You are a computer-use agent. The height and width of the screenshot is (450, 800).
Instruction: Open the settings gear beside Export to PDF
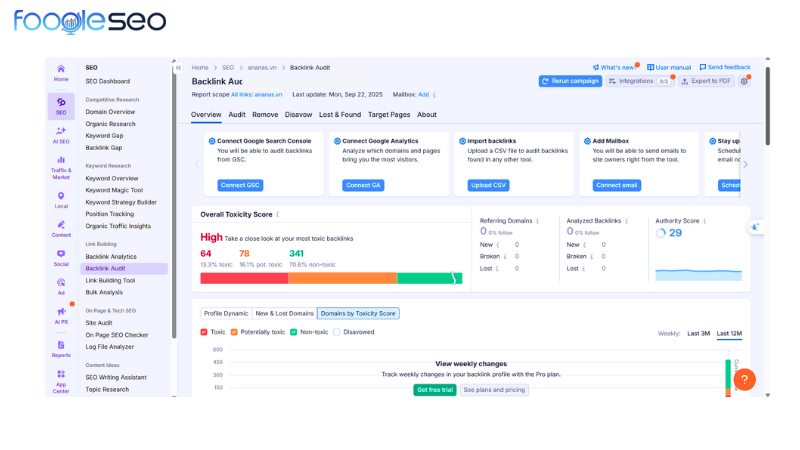(744, 81)
